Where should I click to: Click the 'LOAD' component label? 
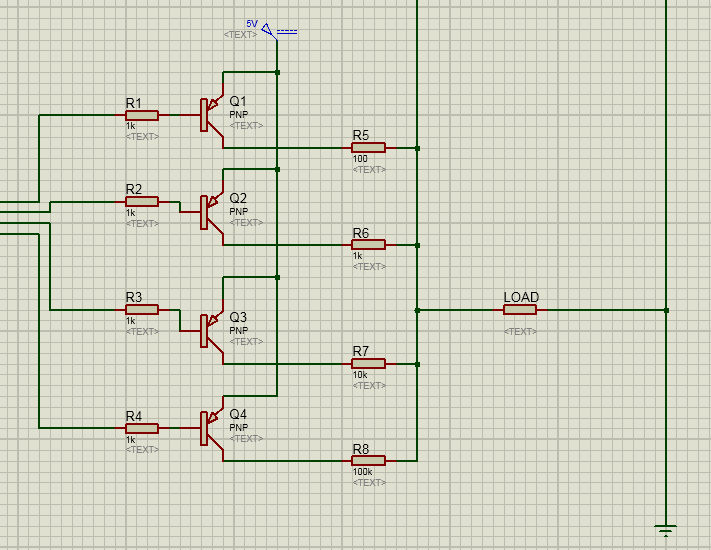[x=521, y=297]
